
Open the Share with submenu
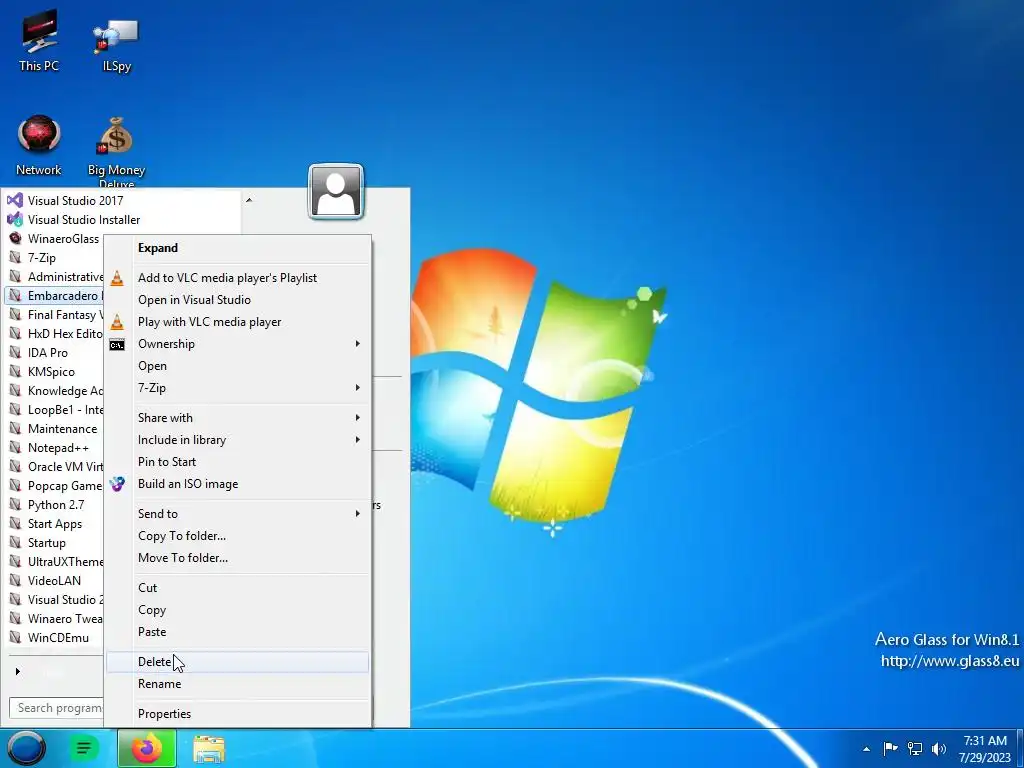238,417
